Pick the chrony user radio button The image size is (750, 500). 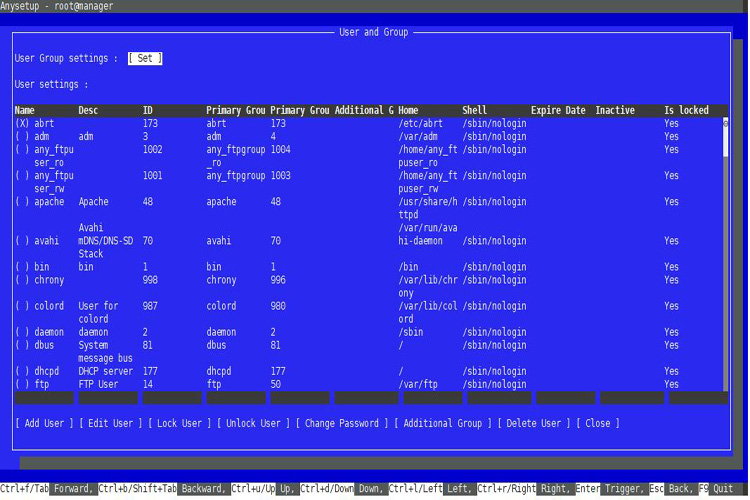(x=22, y=280)
